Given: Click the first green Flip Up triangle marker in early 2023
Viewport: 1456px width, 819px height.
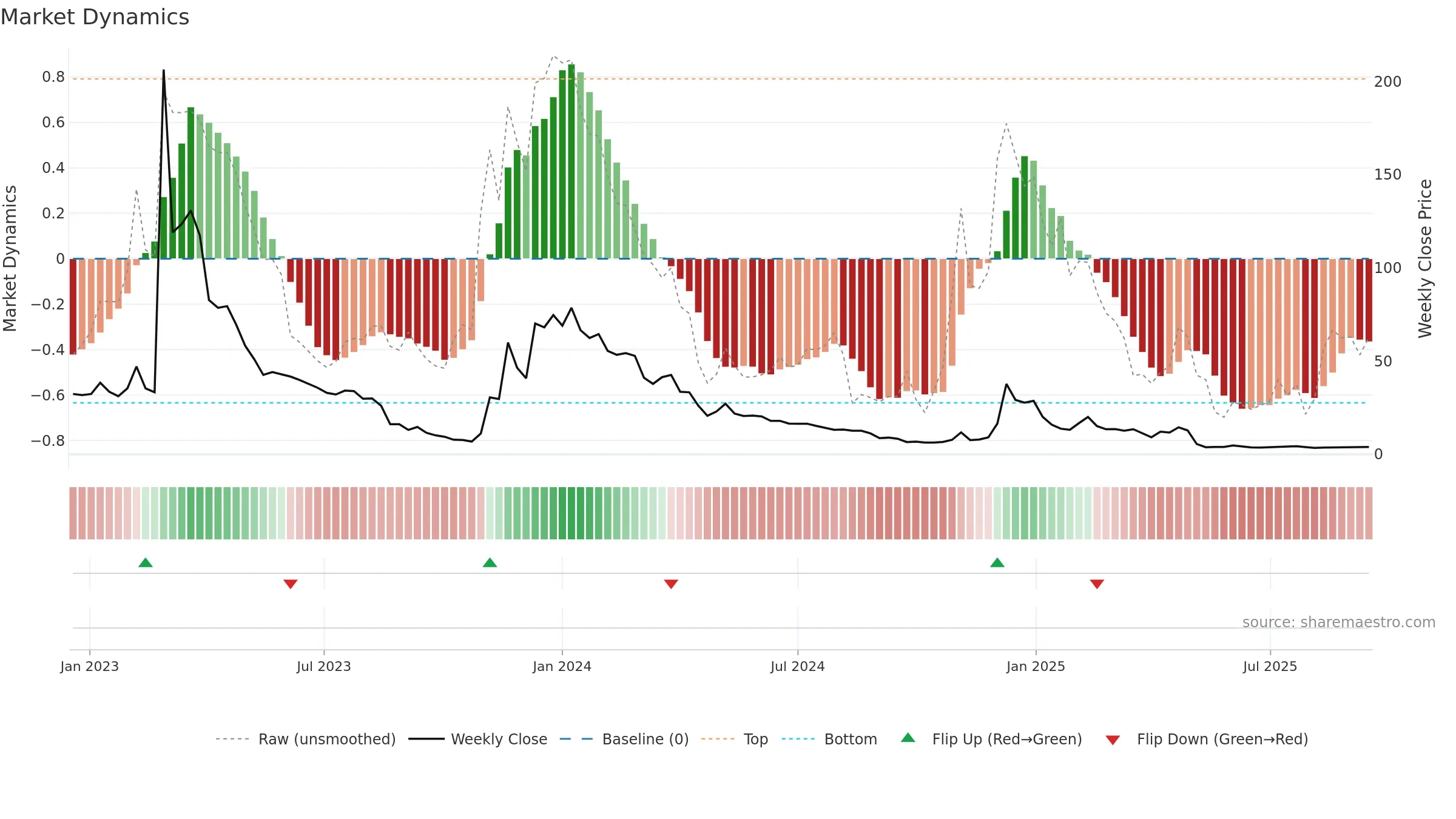Looking at the screenshot, I should tap(146, 562).
